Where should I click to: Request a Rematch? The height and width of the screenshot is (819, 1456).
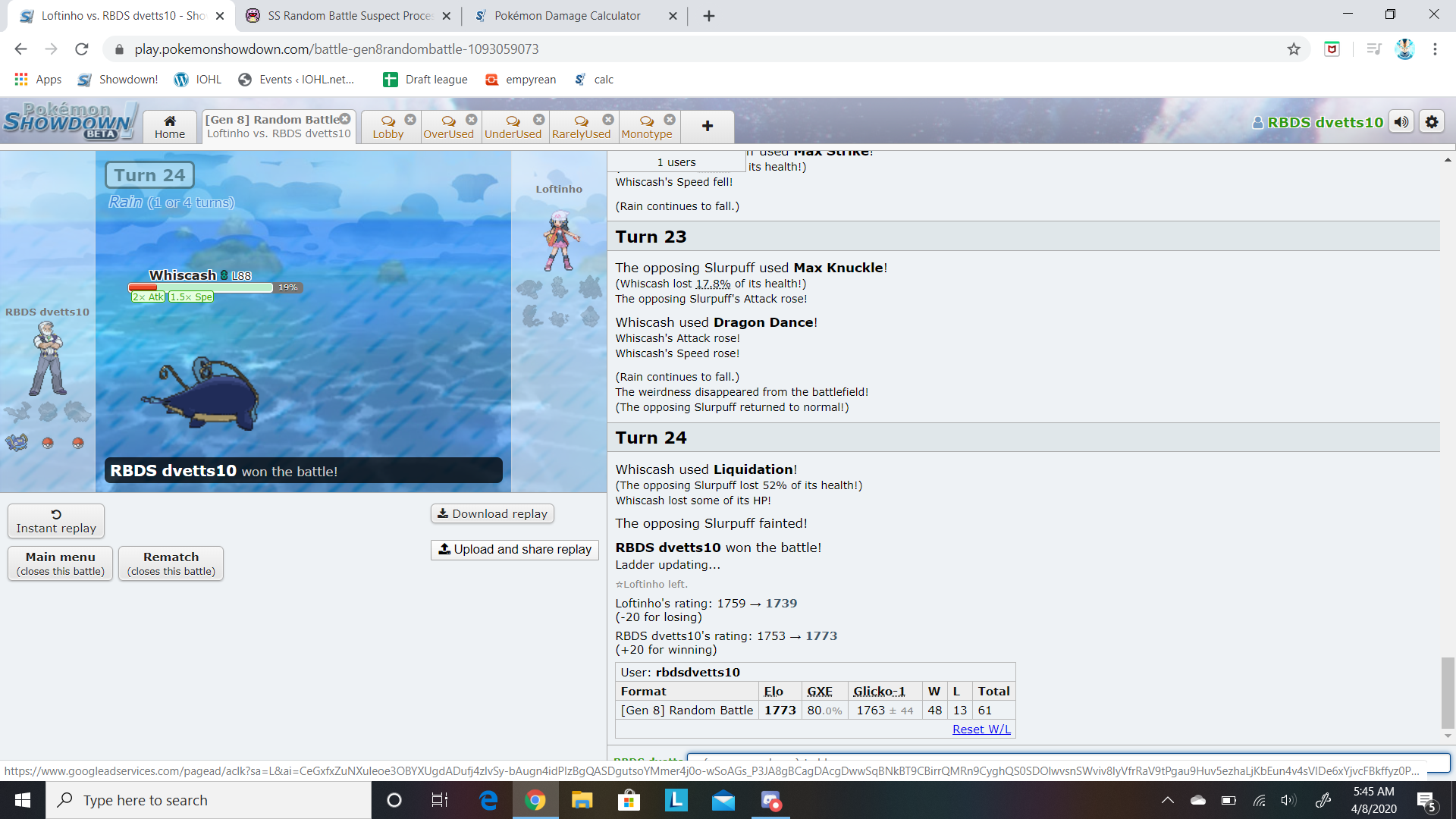pyautogui.click(x=171, y=563)
